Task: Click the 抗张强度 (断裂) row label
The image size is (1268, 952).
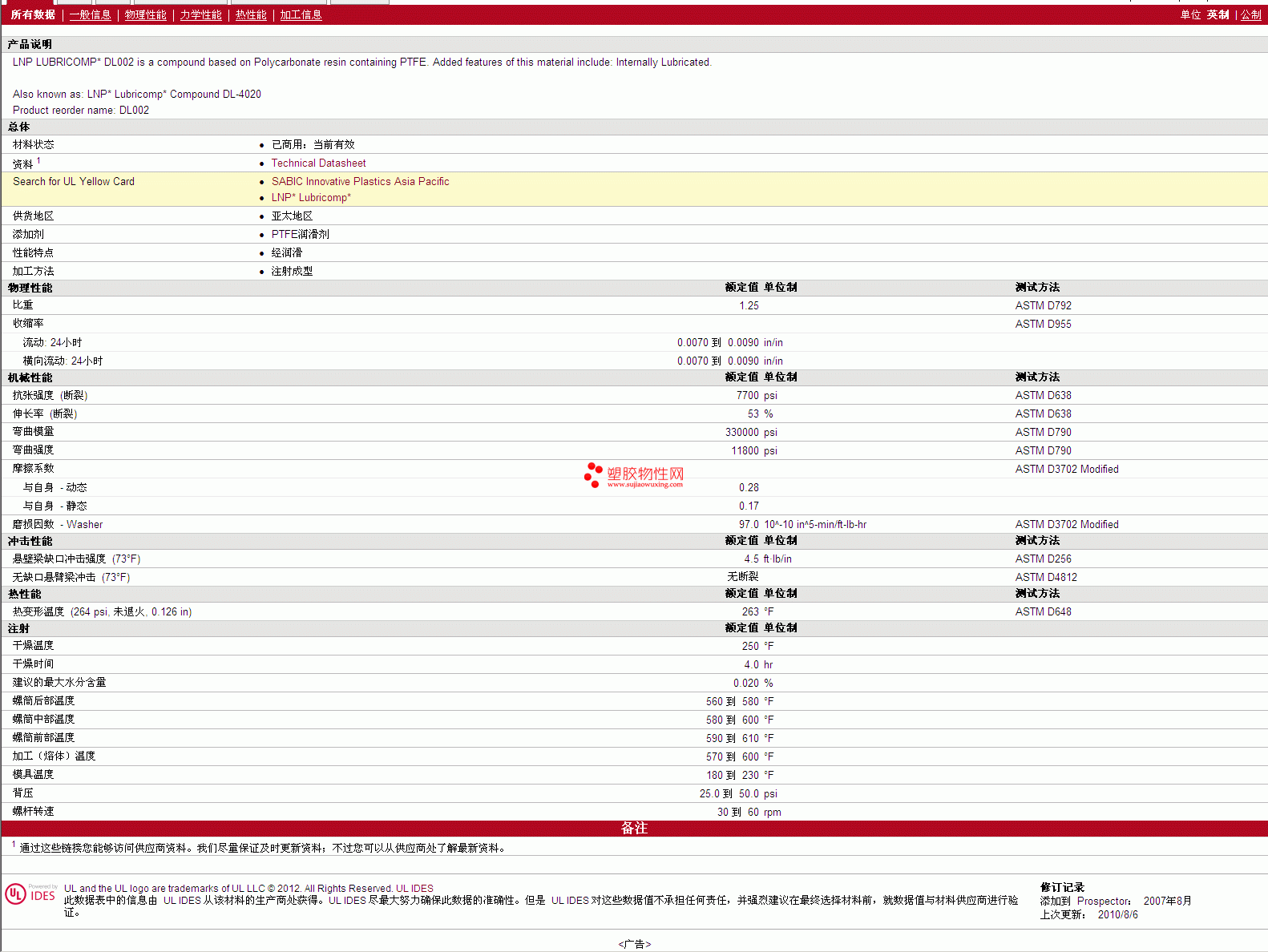Action: [x=50, y=395]
